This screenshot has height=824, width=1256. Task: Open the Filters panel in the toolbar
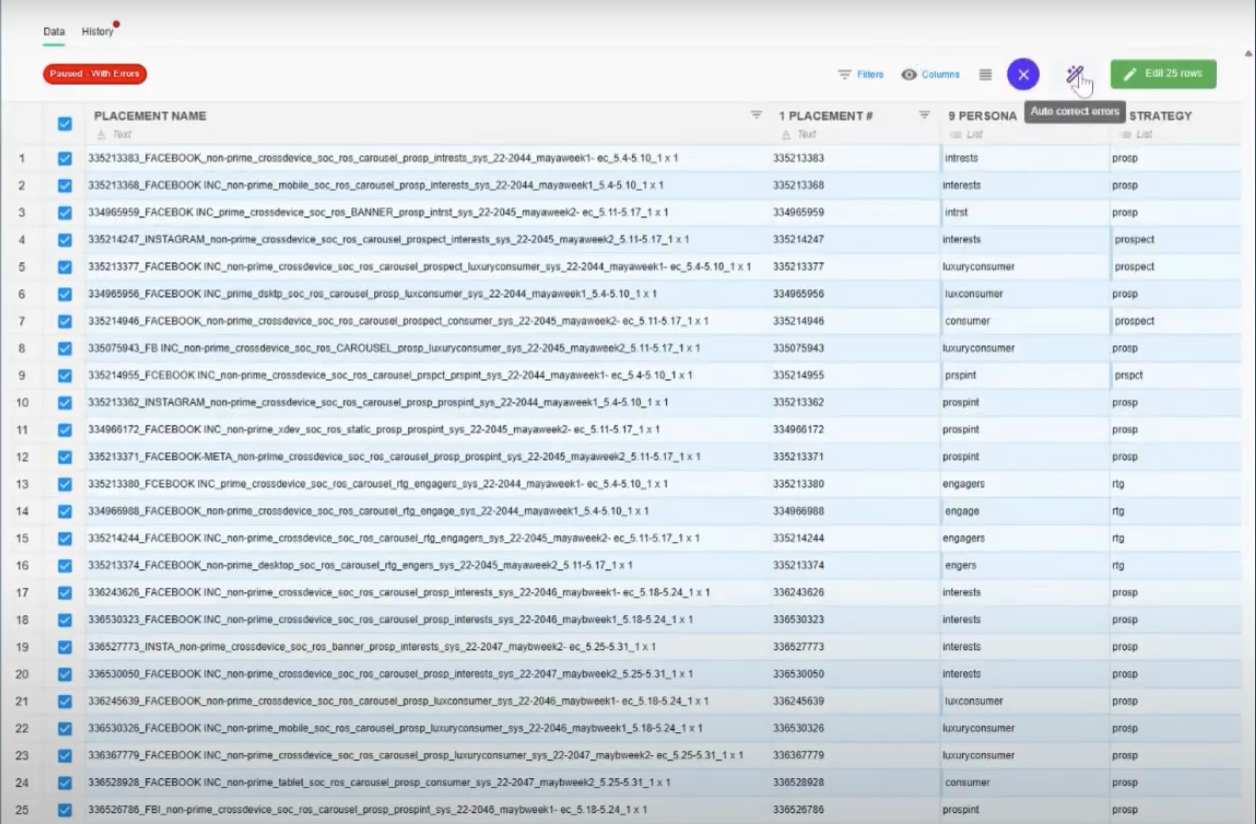pos(860,74)
